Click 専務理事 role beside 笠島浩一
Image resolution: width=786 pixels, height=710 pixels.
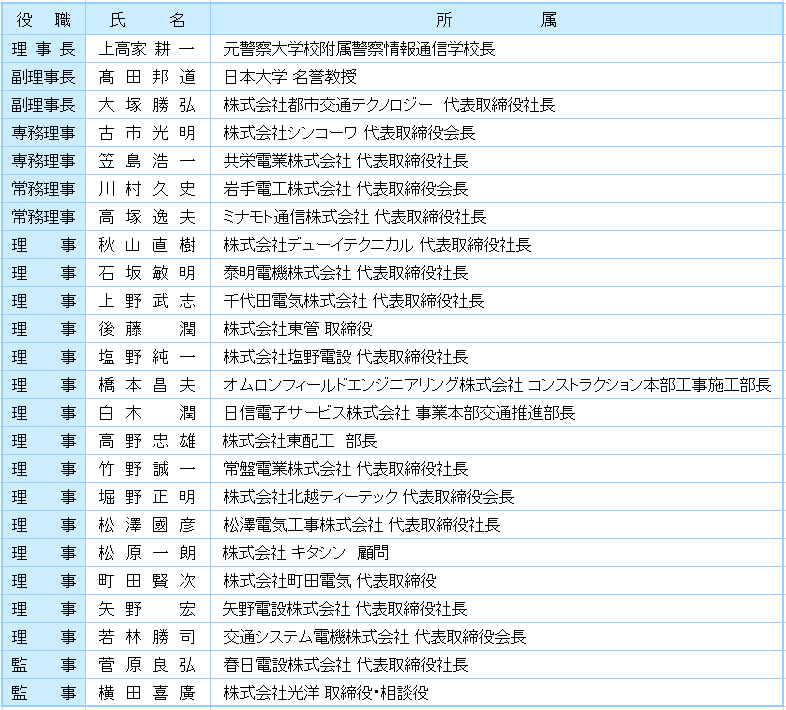click(x=44, y=161)
